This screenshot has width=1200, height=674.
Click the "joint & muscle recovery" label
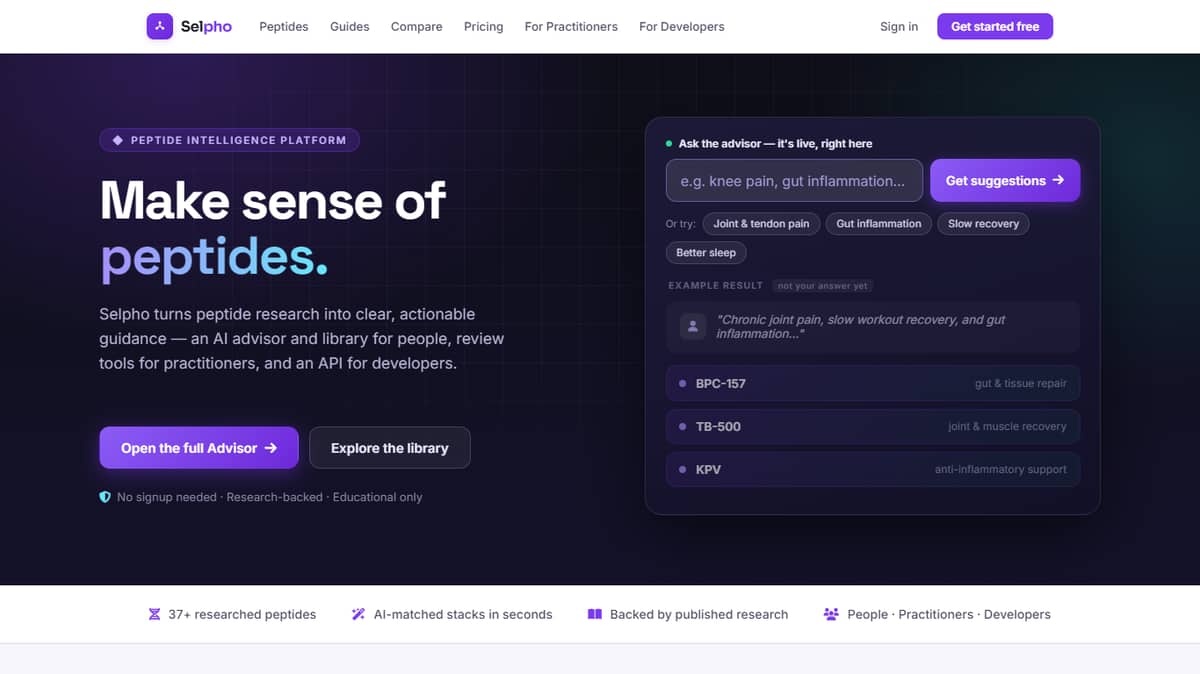1007,427
